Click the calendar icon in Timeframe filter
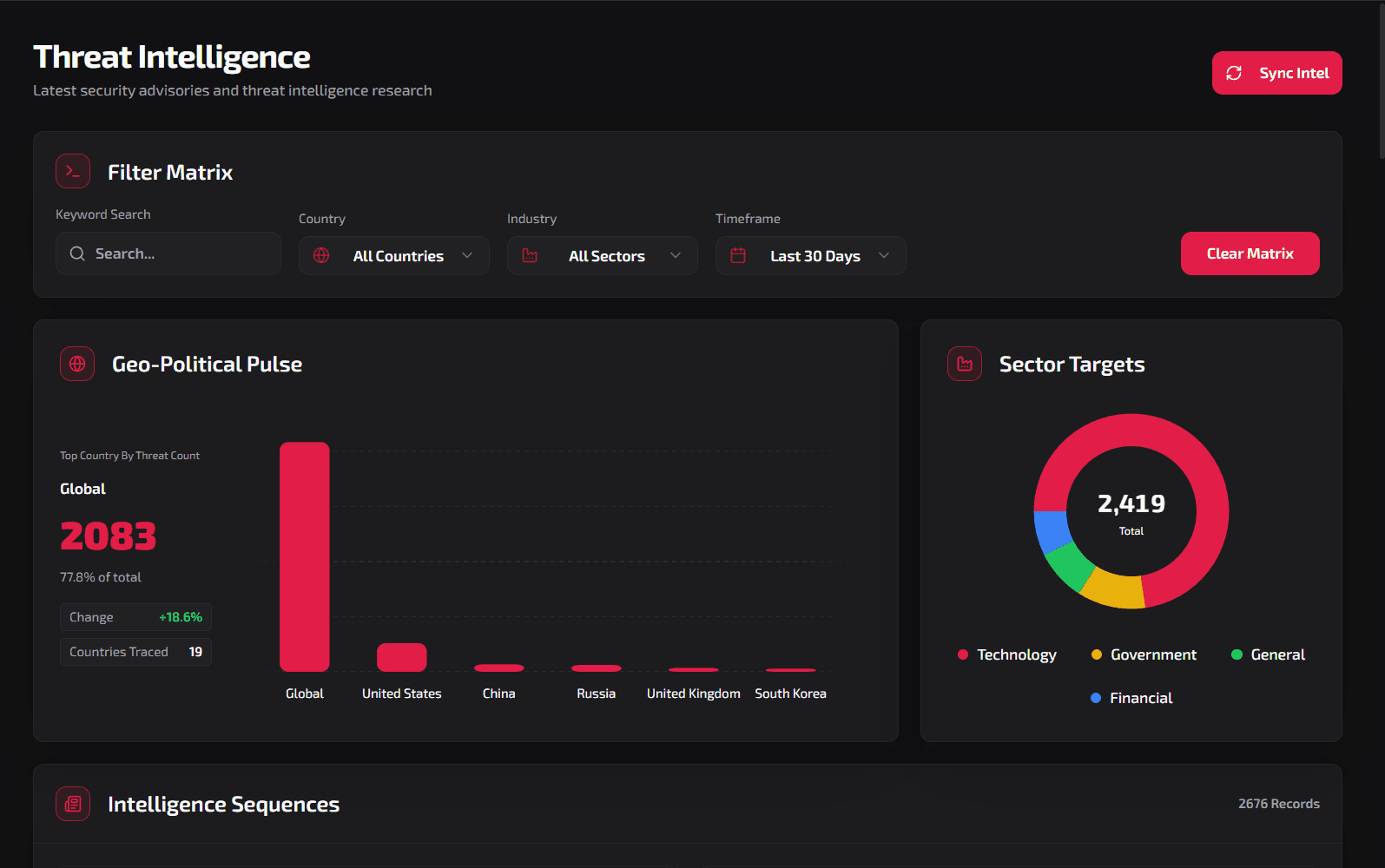Image resolution: width=1385 pixels, height=868 pixels. 738,255
